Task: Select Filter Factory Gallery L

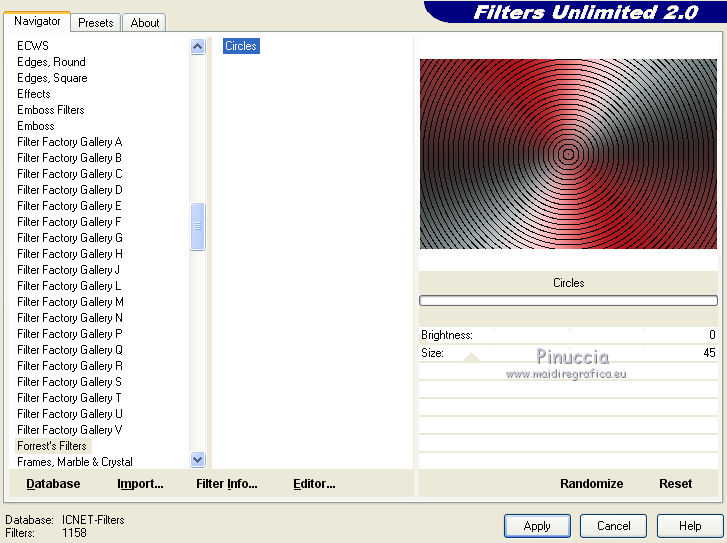Action: (x=69, y=286)
